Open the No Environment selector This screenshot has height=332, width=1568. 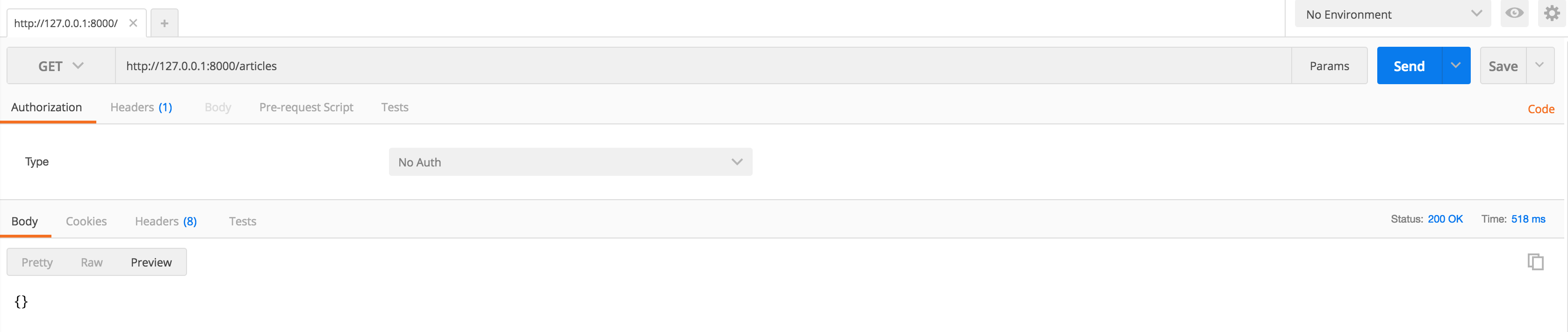pos(1393,14)
